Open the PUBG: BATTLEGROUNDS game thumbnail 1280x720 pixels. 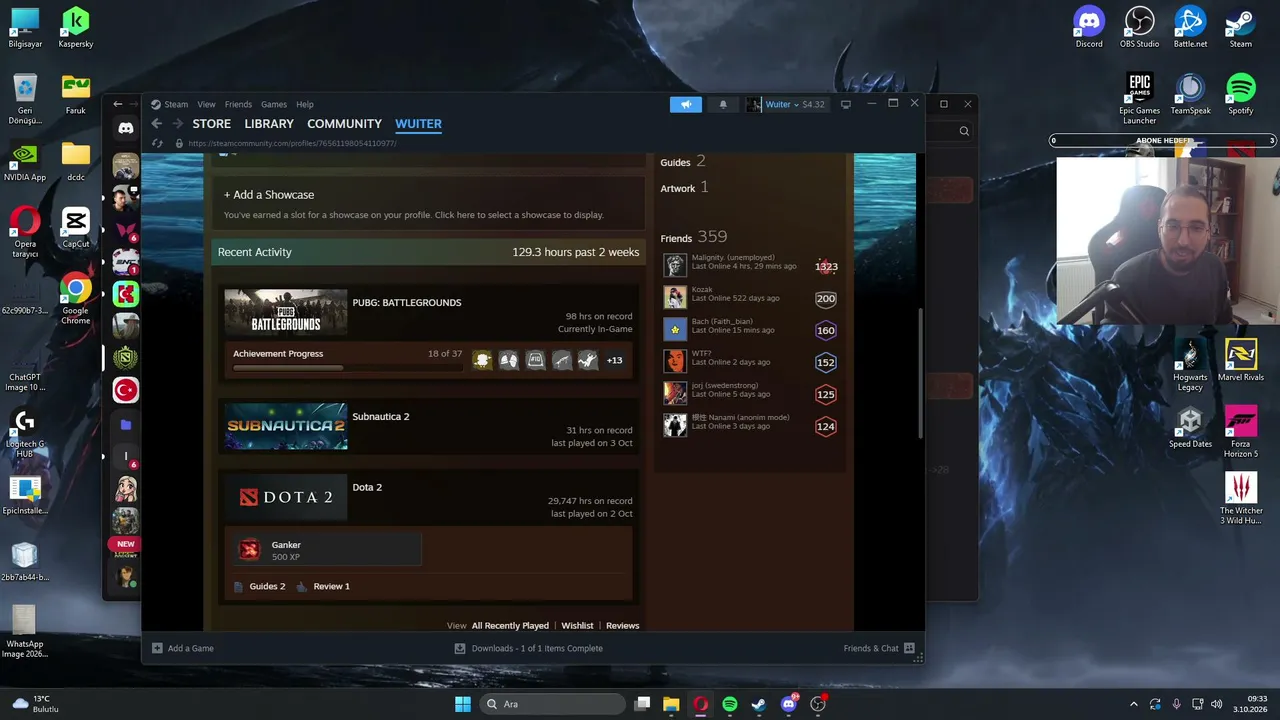pos(286,313)
